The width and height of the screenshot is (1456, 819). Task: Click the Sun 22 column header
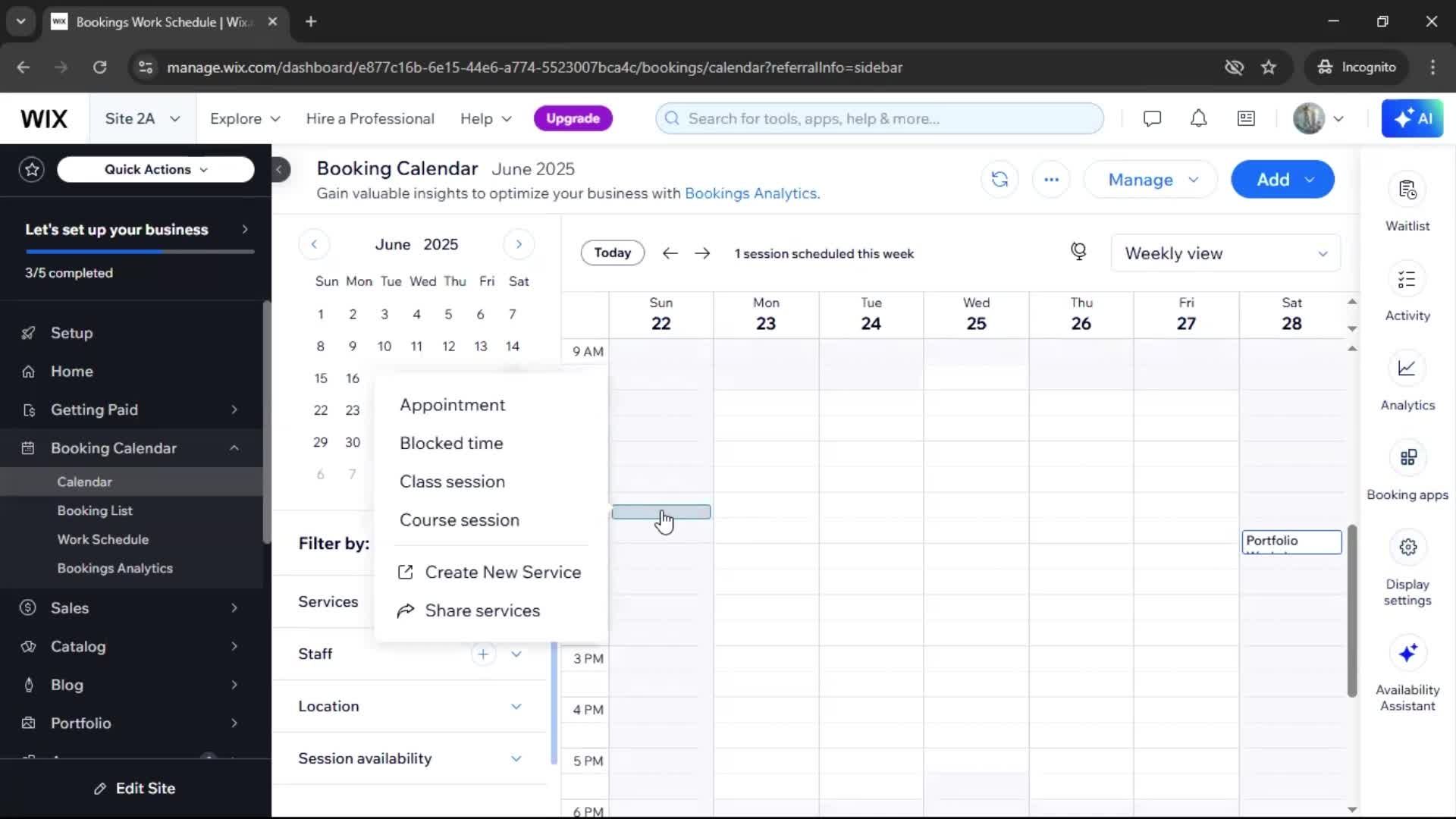661,314
